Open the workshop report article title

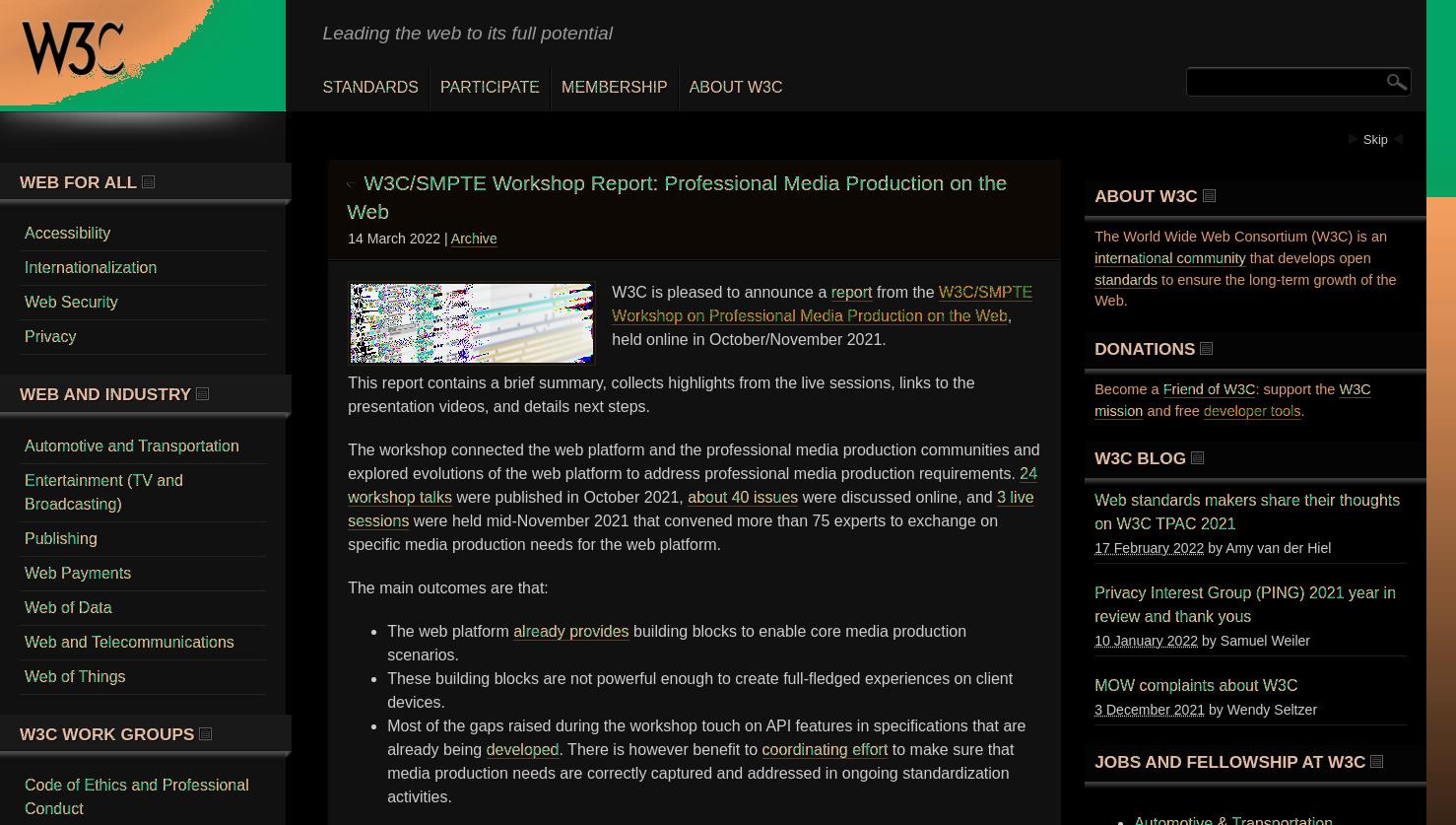pyautogui.click(x=677, y=197)
